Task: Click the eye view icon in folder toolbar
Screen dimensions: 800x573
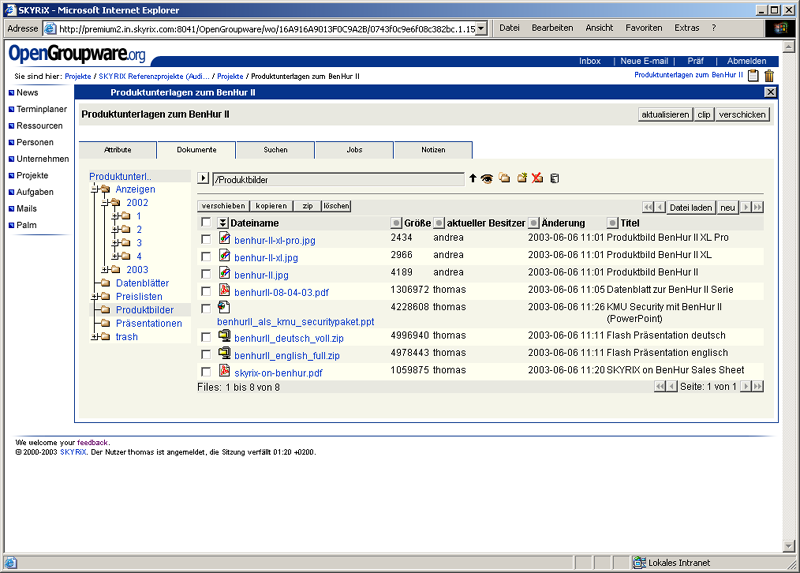Action: pyautogui.click(x=487, y=179)
